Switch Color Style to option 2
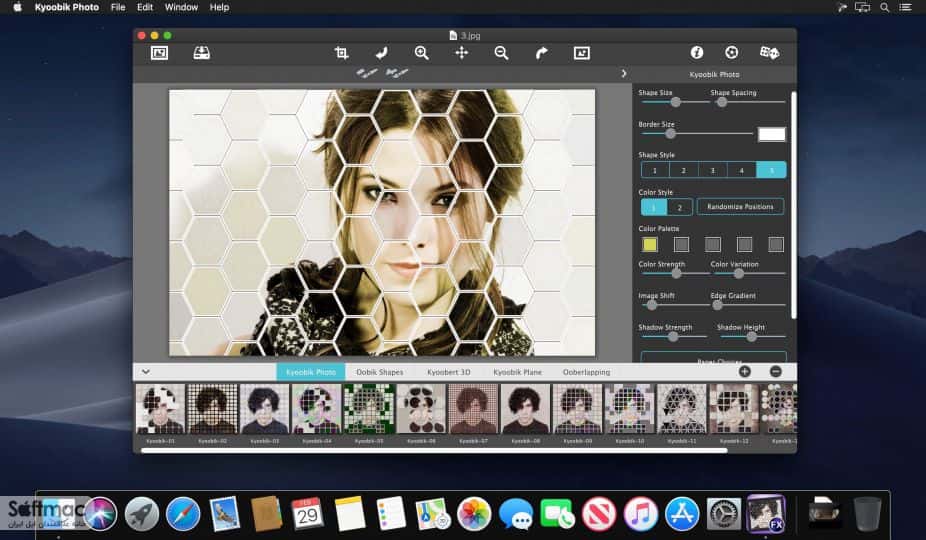Screen dimensions: 926x540 pos(680,207)
